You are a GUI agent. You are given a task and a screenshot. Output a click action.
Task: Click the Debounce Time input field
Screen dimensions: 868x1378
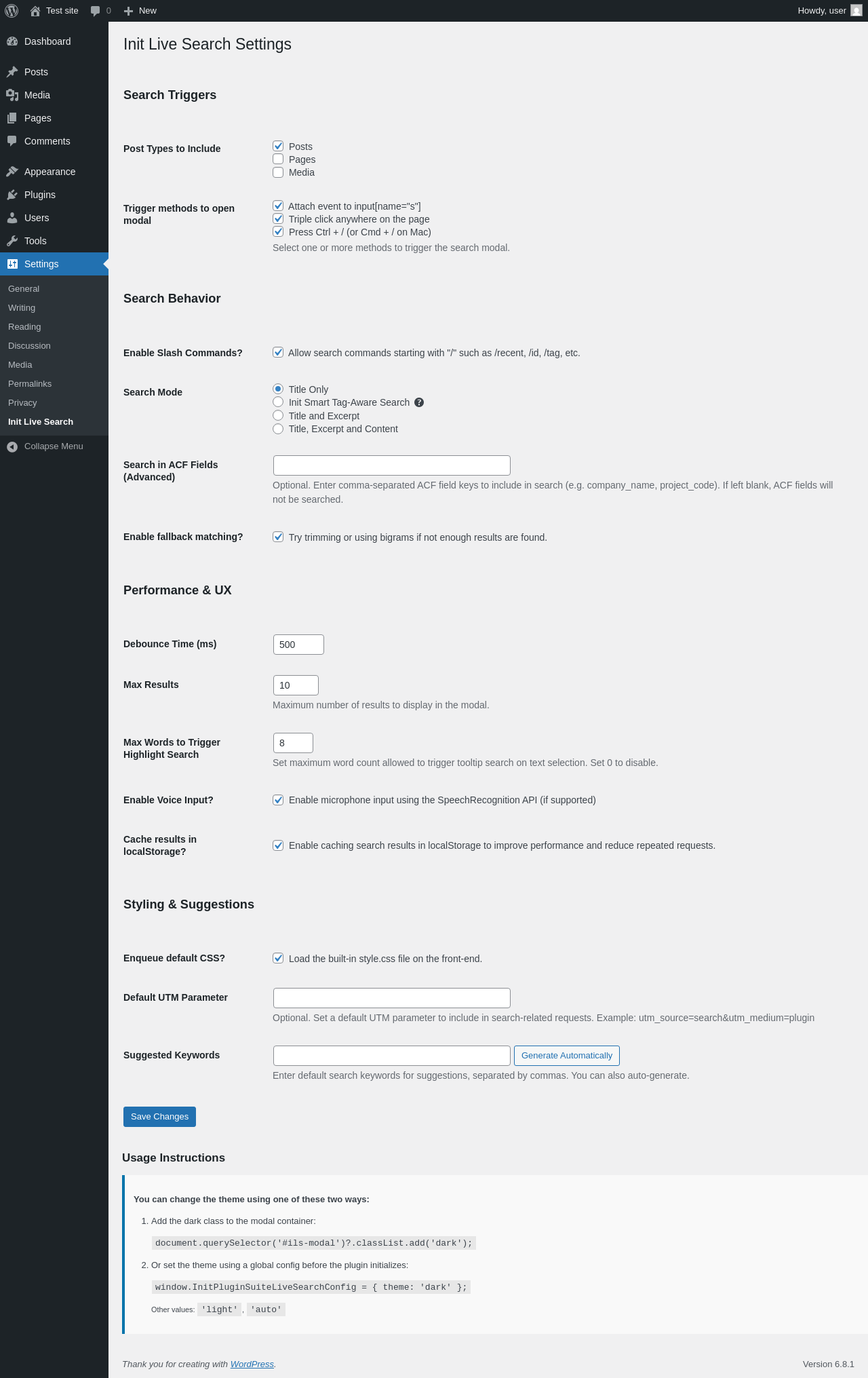[298, 645]
